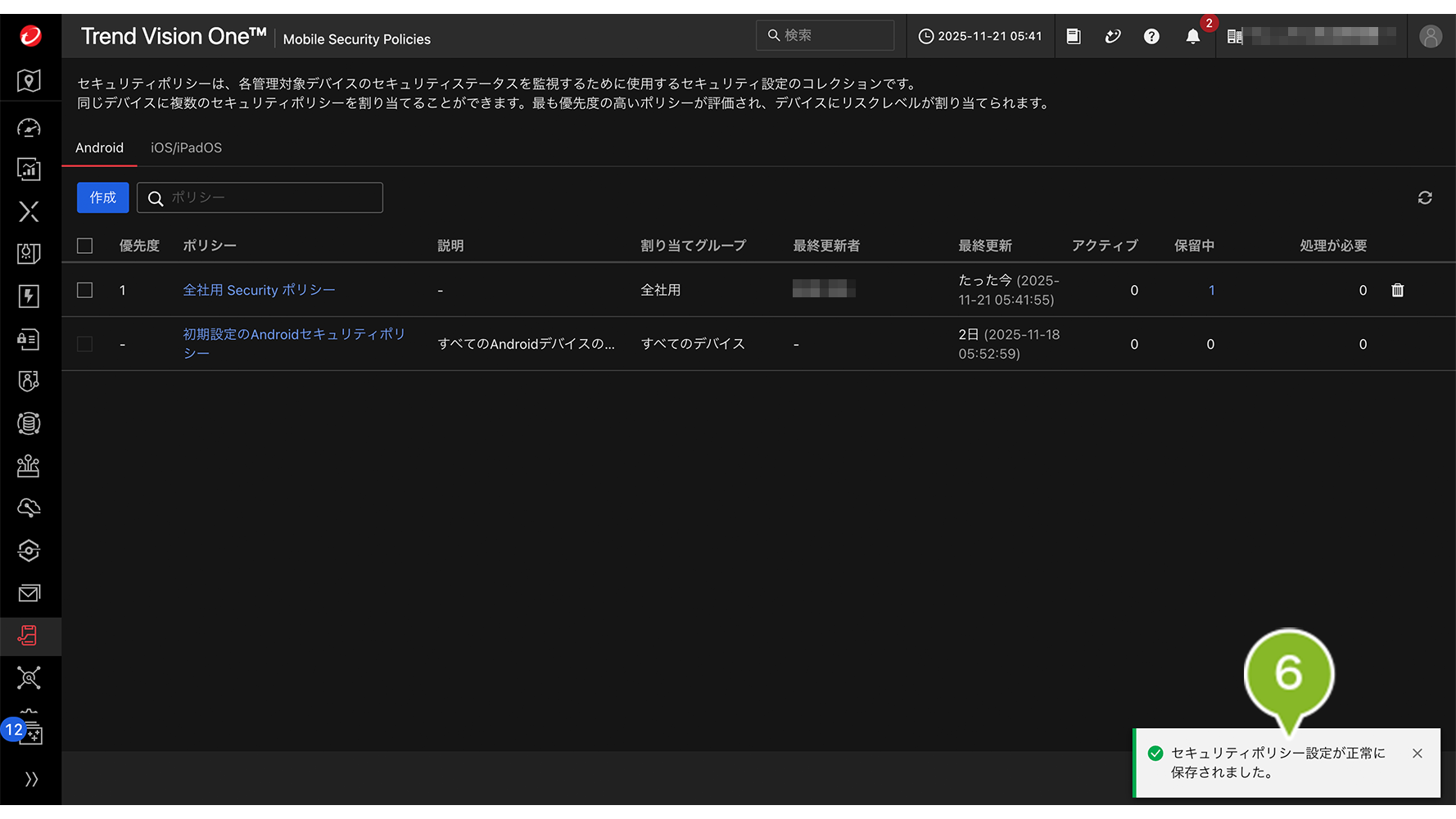The image size is (1456, 819).
Task: Open the console date-time selector
Action: click(980, 36)
